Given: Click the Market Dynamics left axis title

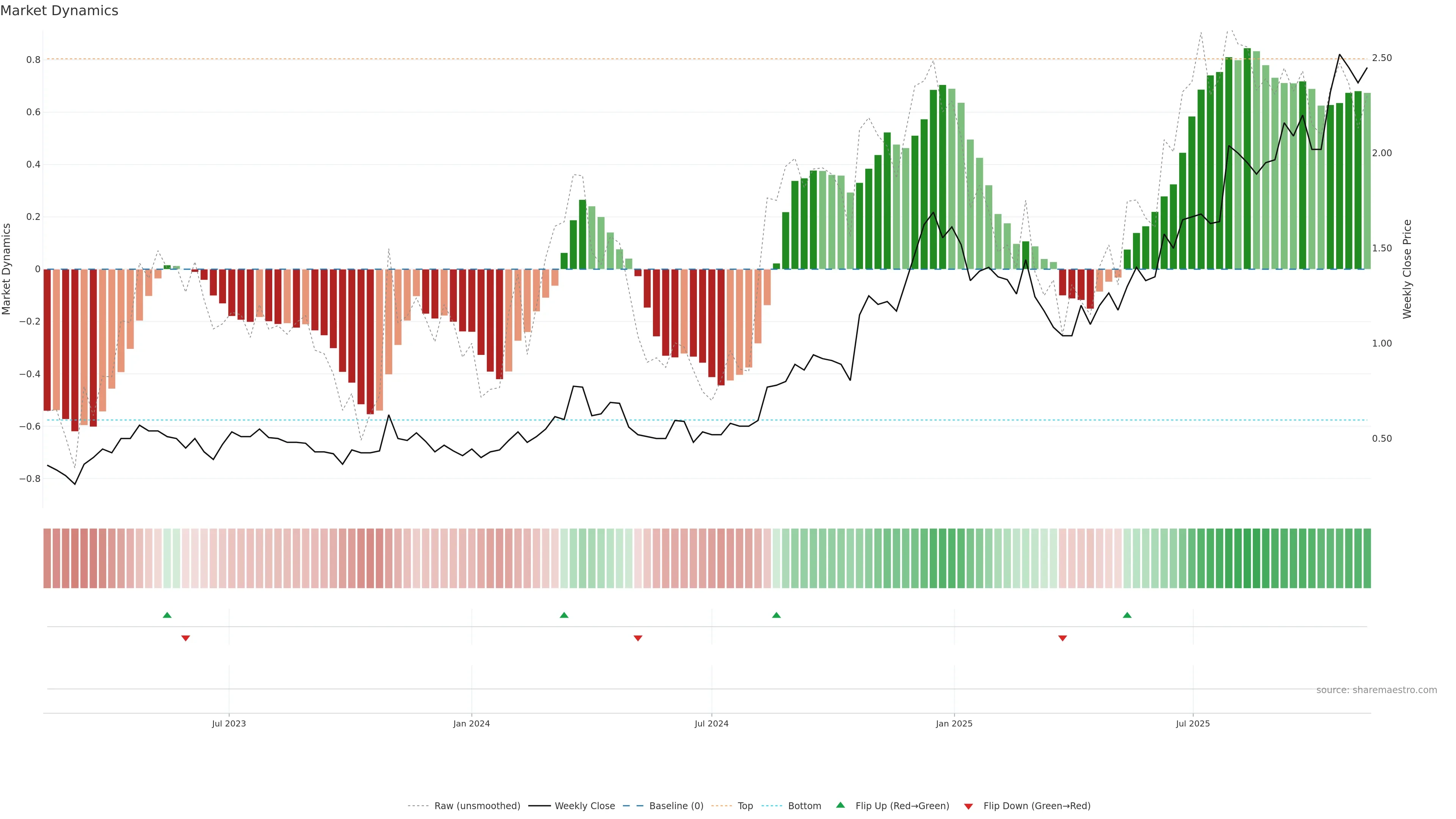Looking at the screenshot, I should (x=7, y=269).
